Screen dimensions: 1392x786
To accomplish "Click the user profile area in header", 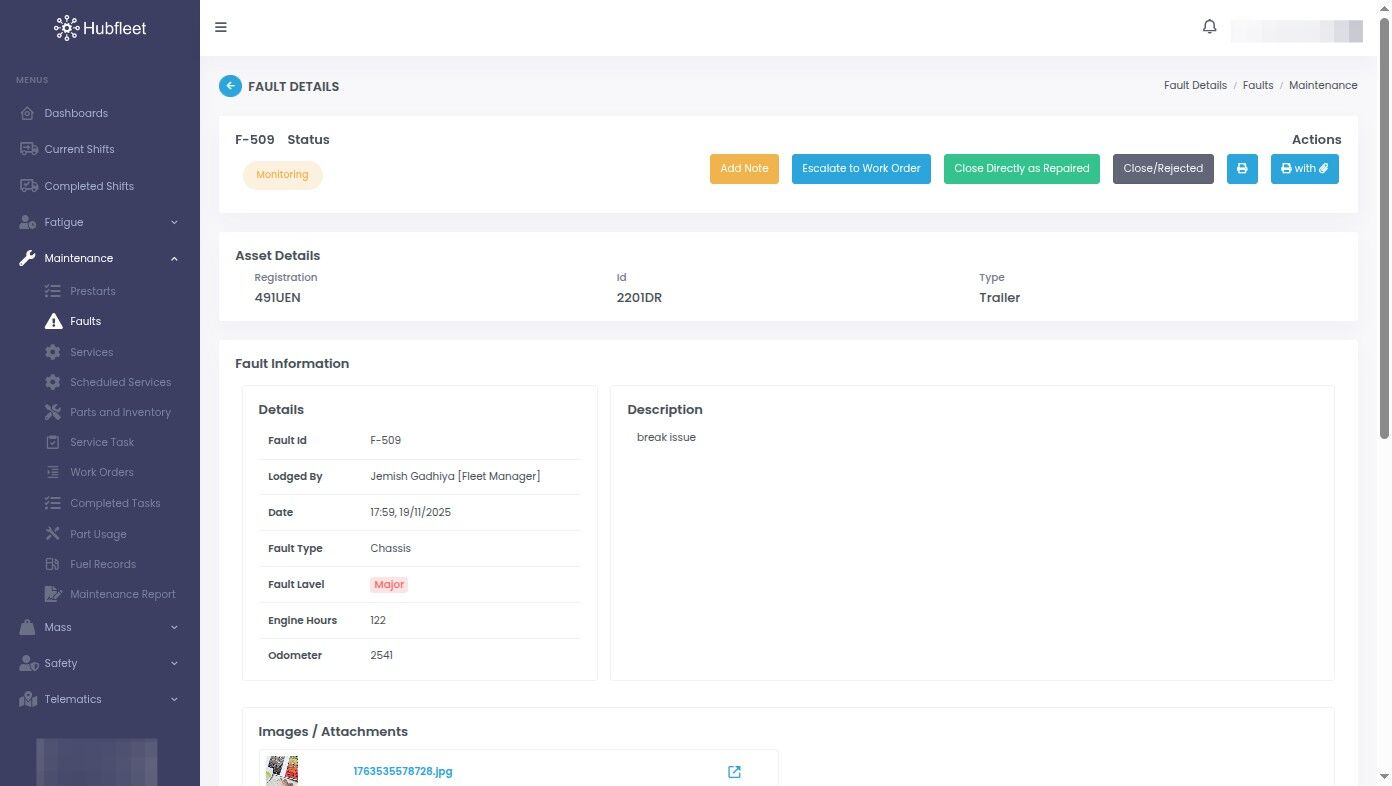I will [x=1296, y=30].
